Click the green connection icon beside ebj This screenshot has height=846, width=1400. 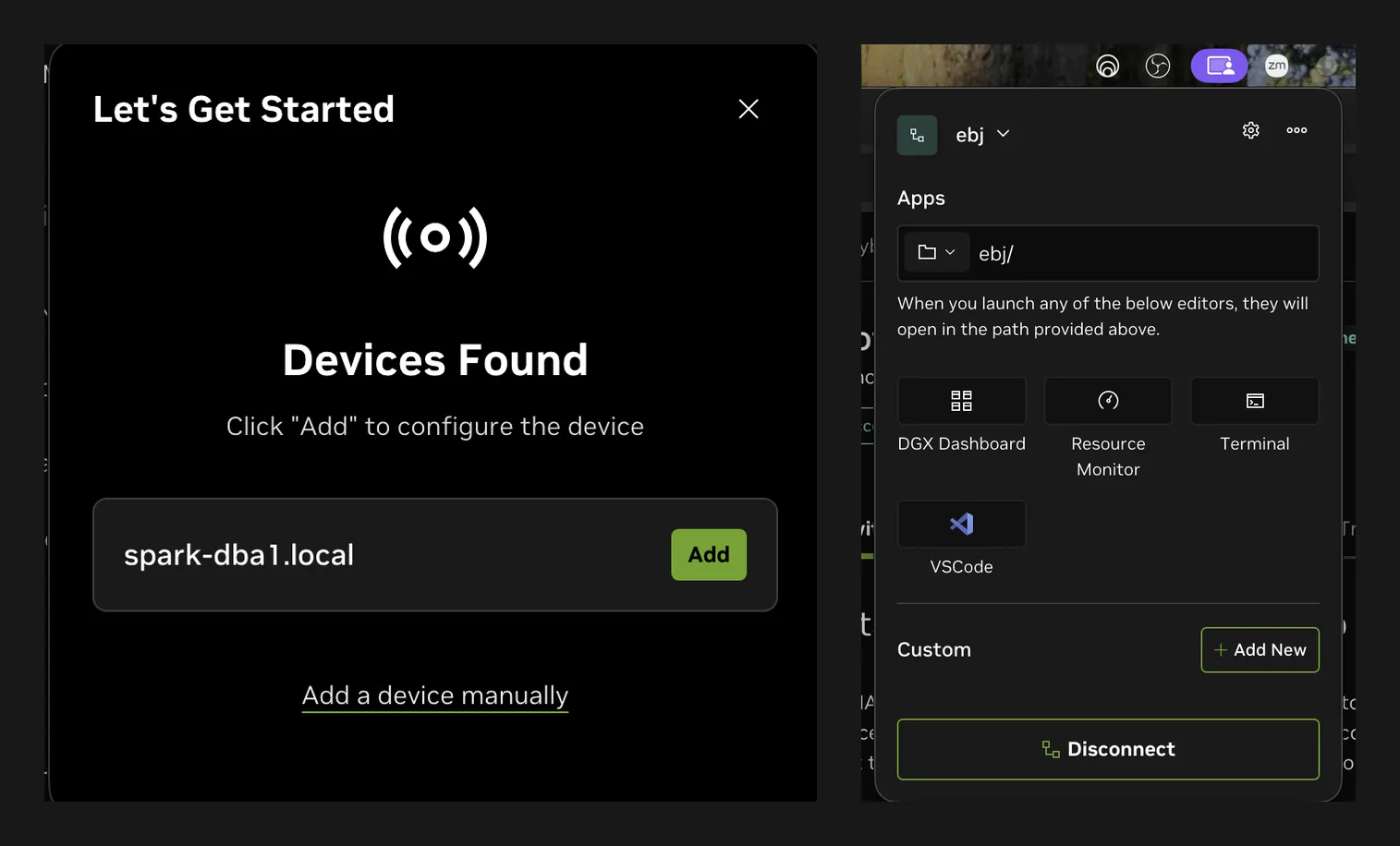click(x=918, y=135)
